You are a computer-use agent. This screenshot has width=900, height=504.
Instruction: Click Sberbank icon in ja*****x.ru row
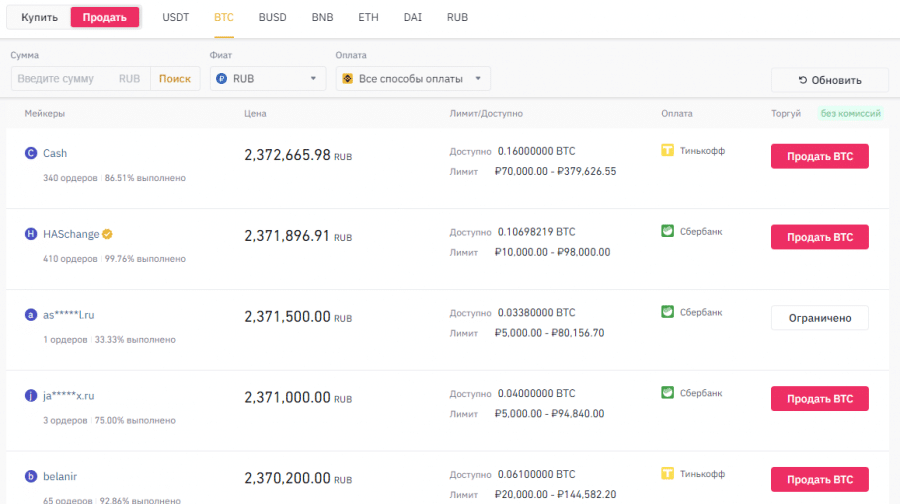[668, 393]
